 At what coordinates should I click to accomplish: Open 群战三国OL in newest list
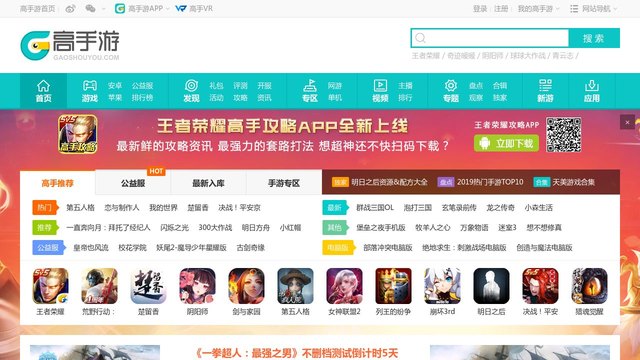(x=375, y=208)
